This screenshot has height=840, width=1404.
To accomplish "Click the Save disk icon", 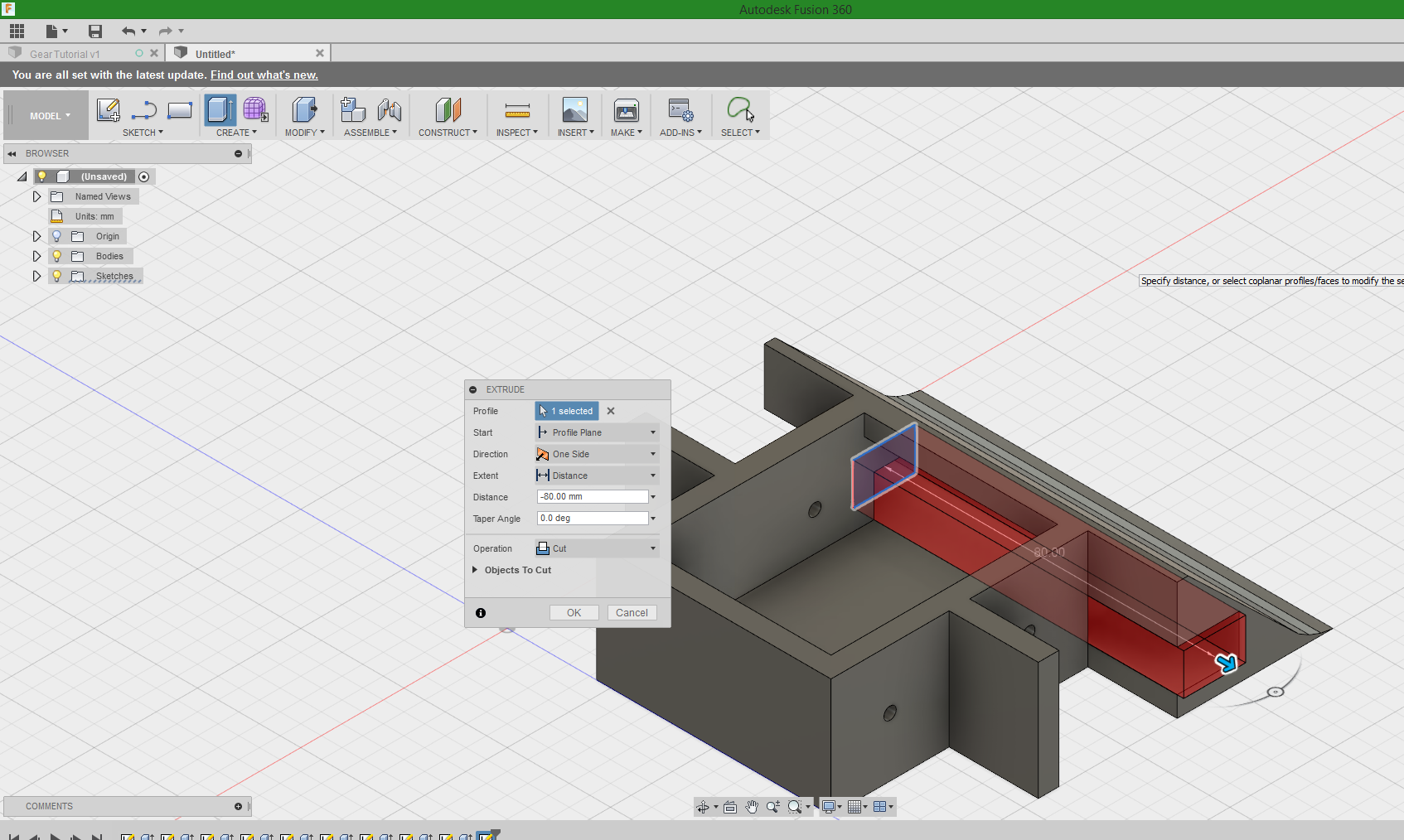I will click(95, 31).
